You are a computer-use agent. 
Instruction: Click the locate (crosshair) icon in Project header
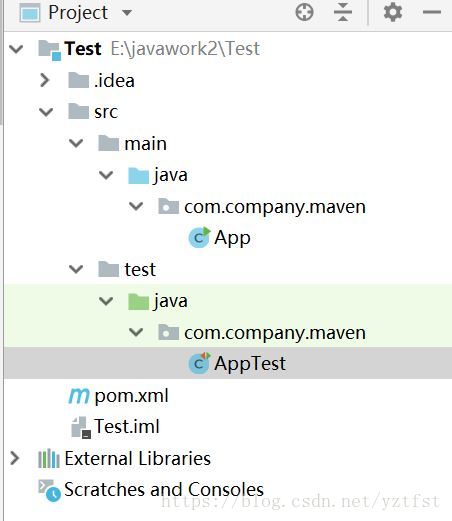304,12
